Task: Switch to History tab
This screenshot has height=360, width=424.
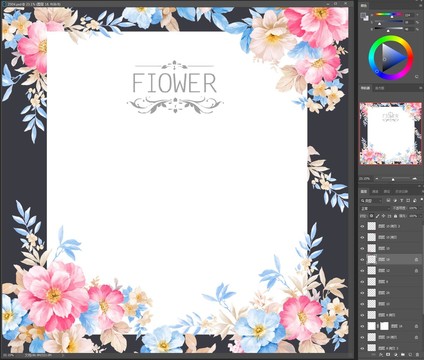Action: tap(402, 192)
